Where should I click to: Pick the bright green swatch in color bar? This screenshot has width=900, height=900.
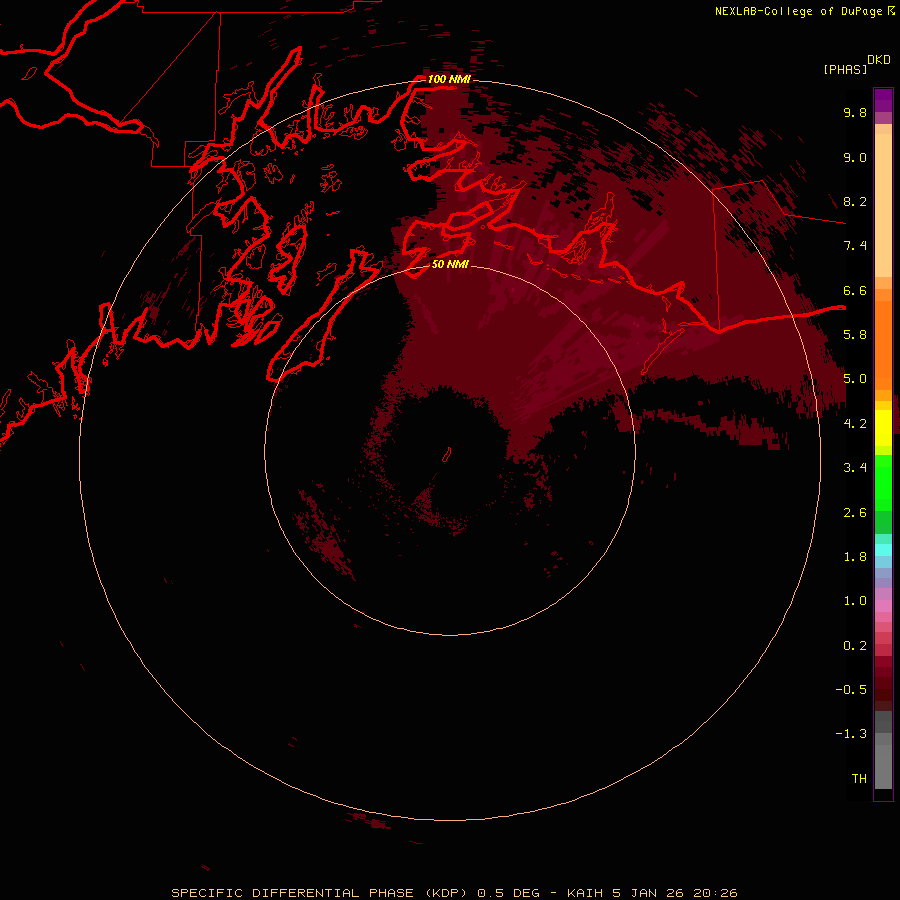tap(883, 482)
